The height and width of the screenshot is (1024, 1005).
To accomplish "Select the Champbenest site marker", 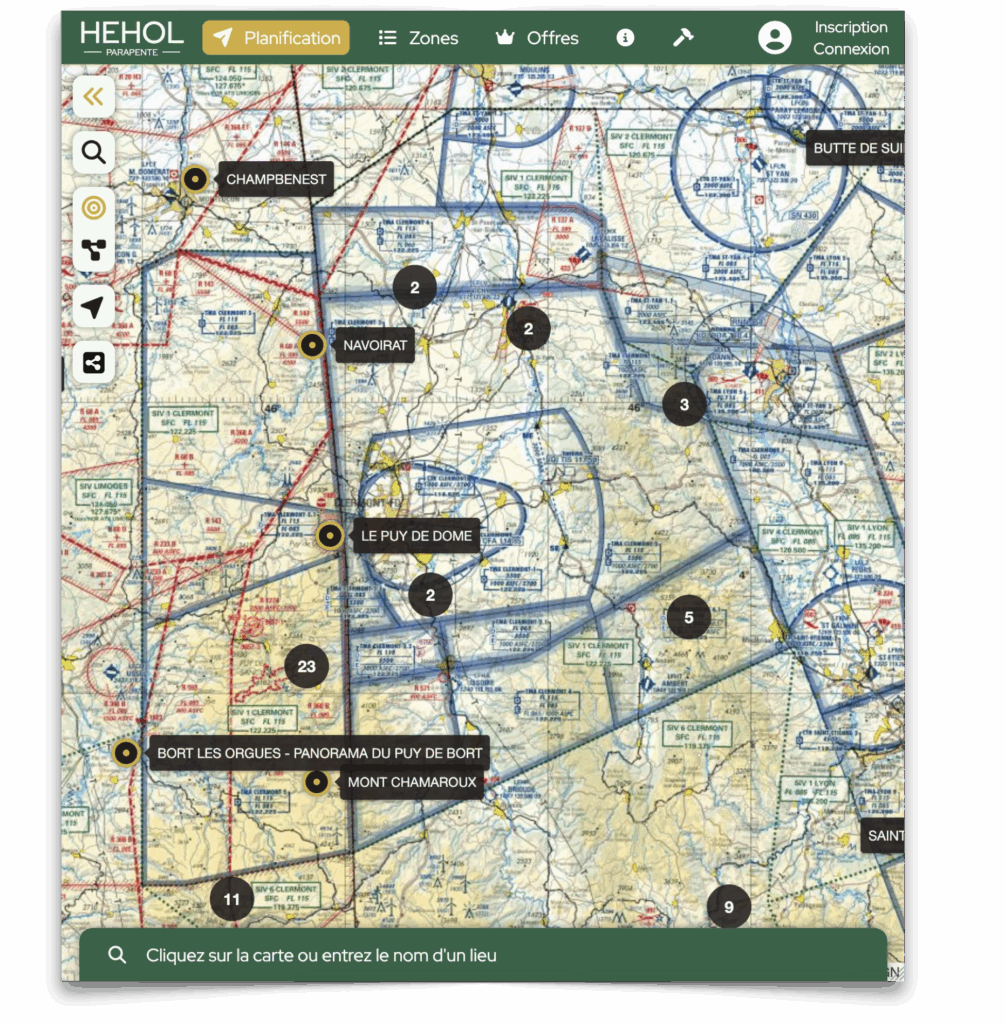I will click(196, 180).
